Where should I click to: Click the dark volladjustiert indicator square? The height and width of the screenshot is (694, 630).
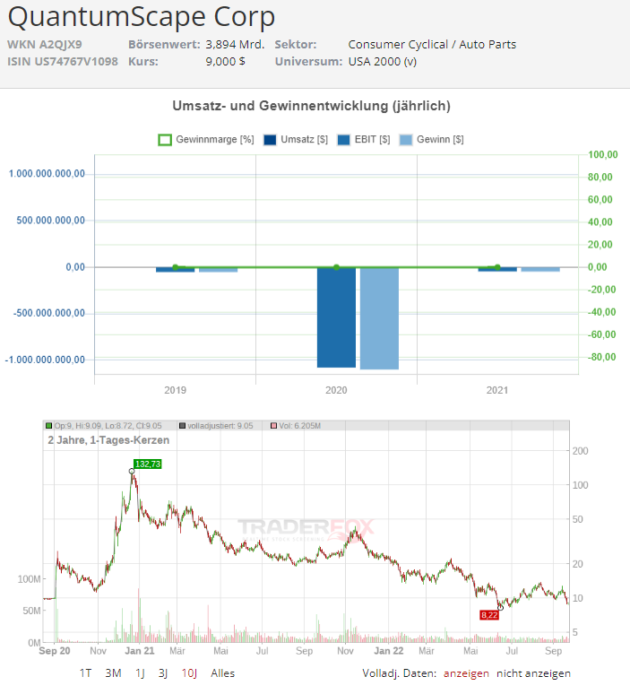click(182, 426)
